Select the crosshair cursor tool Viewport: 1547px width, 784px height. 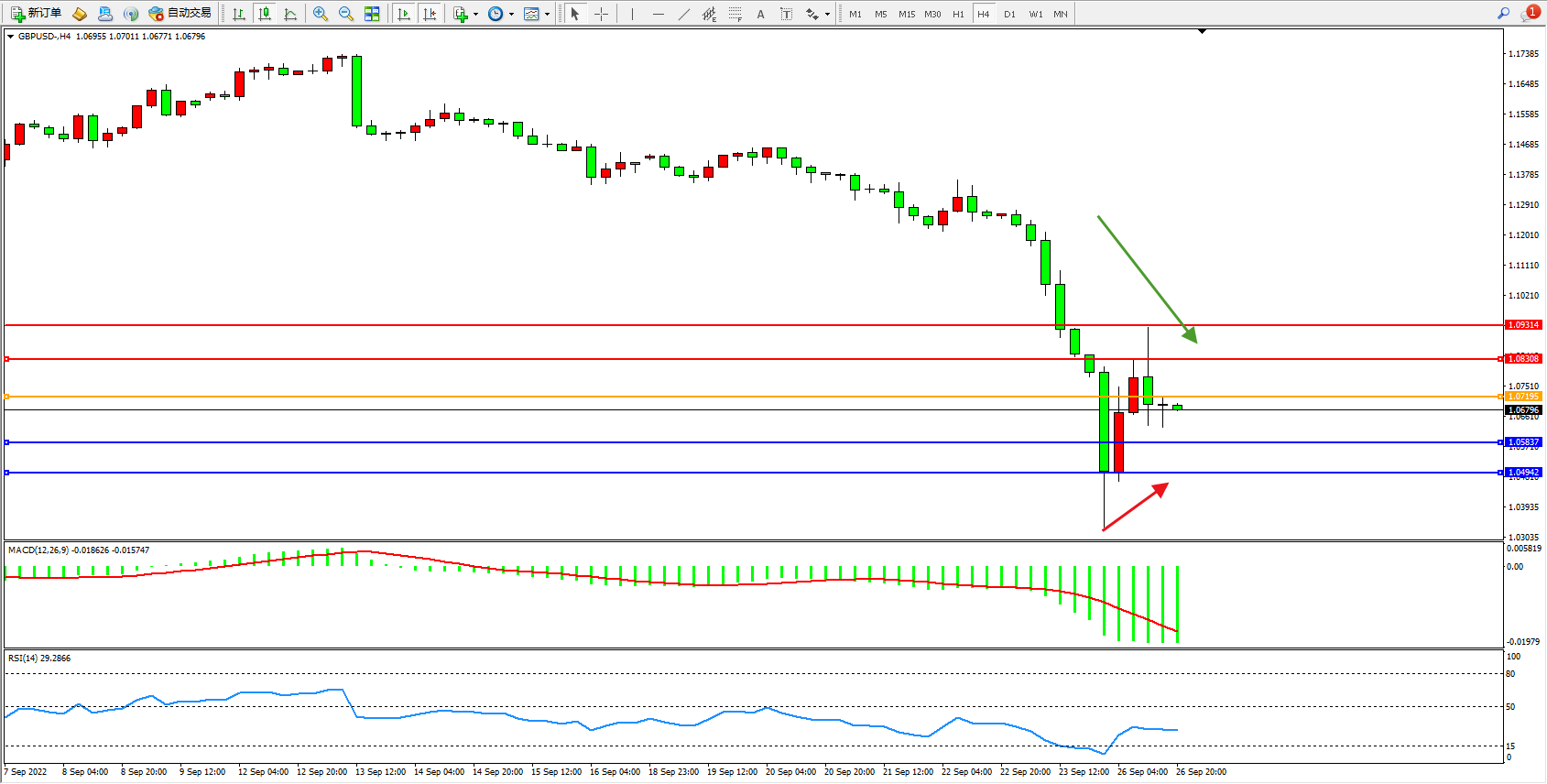[601, 14]
